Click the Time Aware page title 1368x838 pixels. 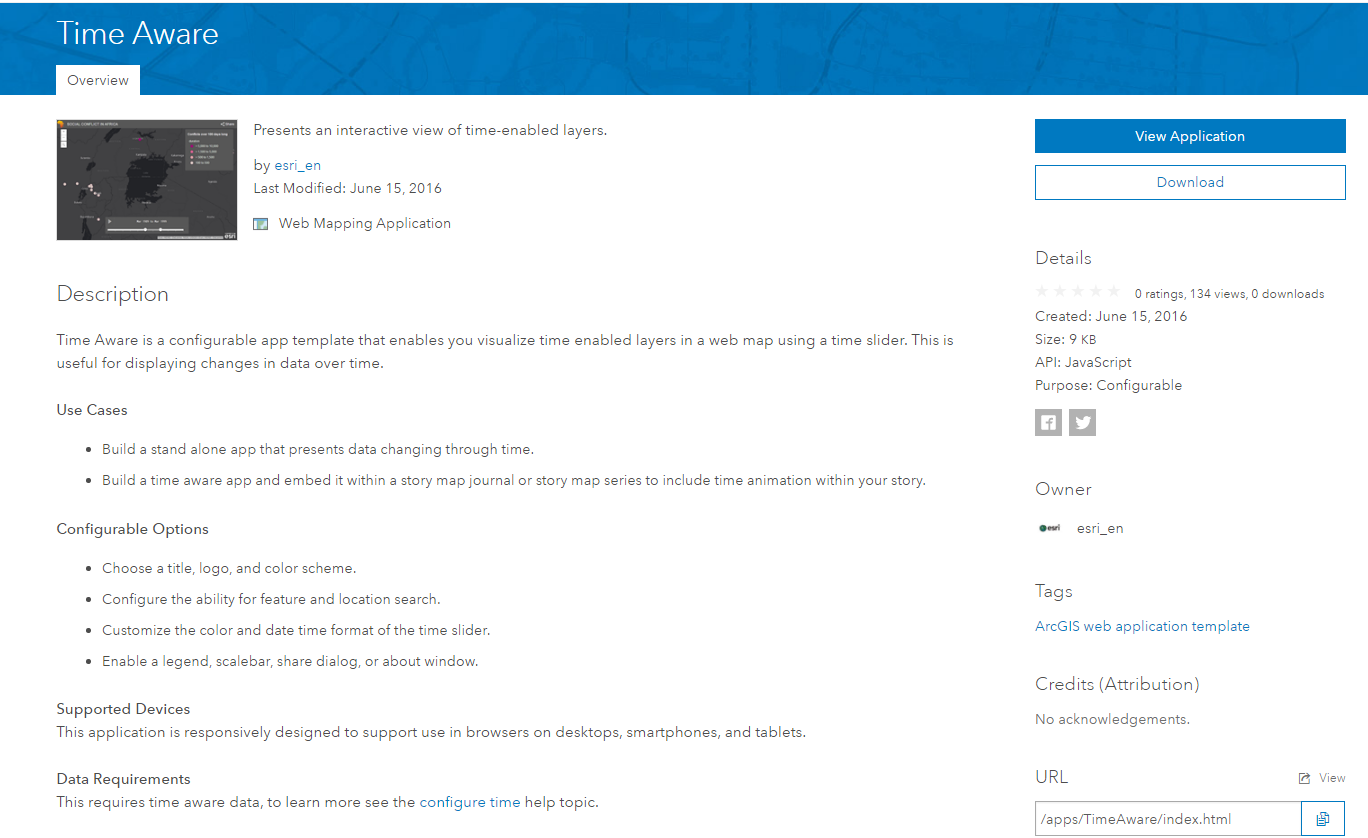[x=137, y=33]
